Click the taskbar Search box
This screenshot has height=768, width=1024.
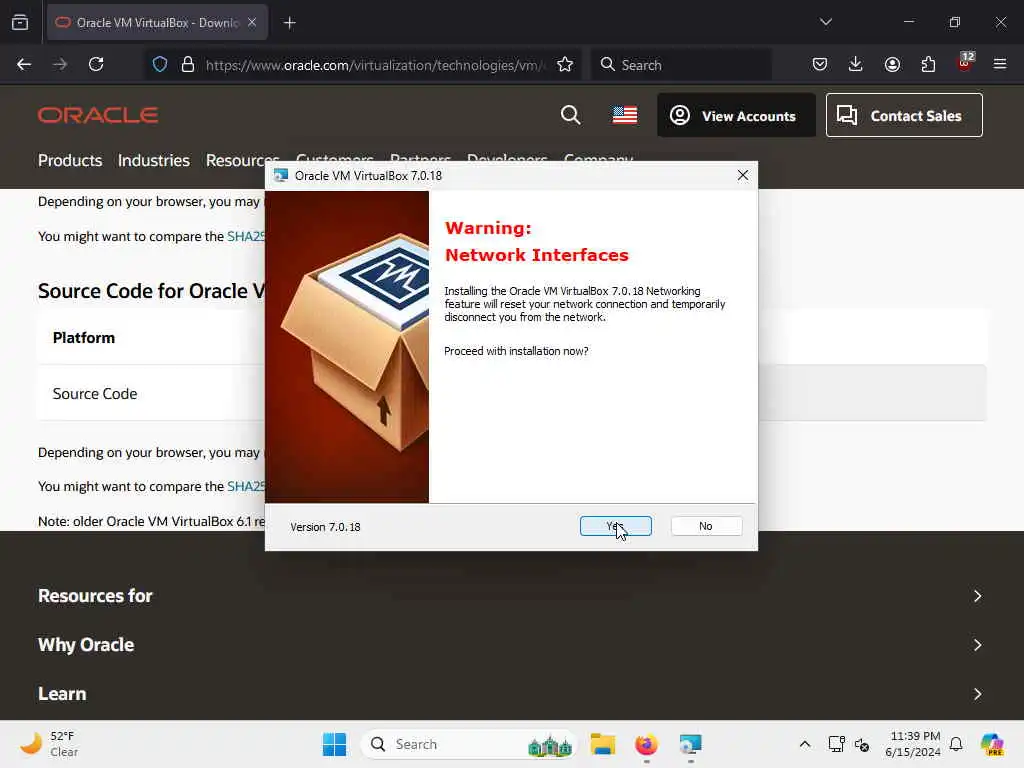pyautogui.click(x=469, y=744)
